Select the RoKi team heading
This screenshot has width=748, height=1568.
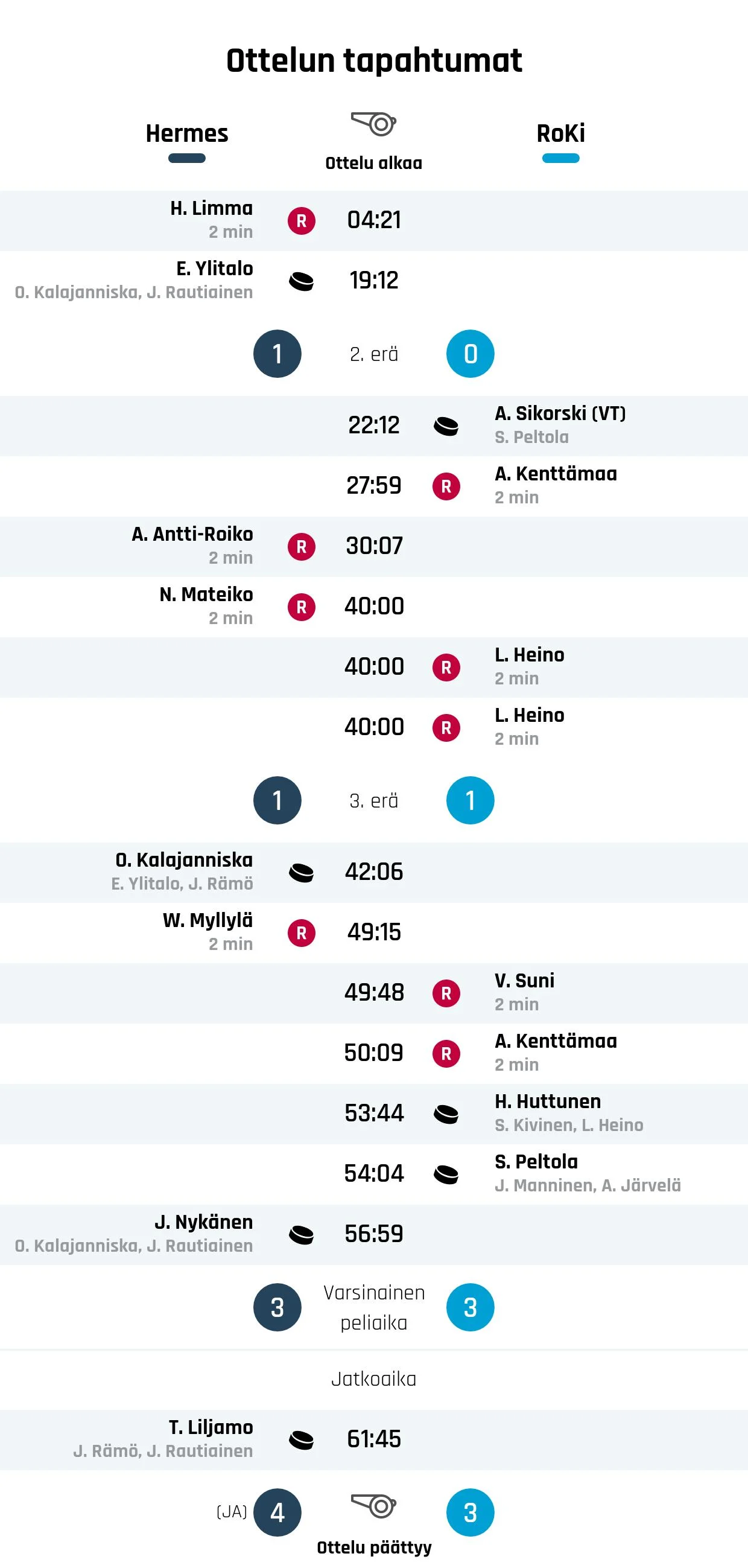(x=560, y=133)
